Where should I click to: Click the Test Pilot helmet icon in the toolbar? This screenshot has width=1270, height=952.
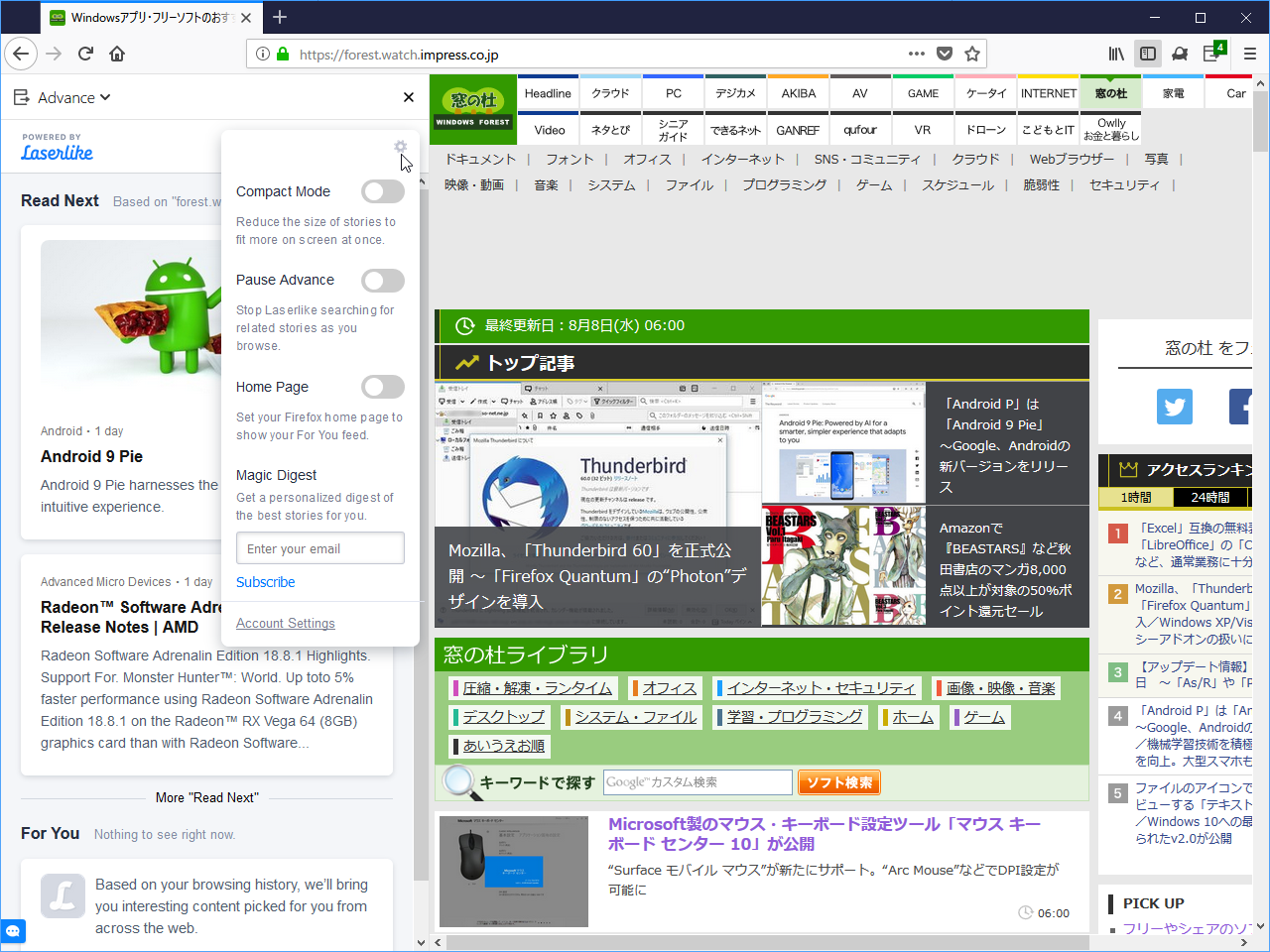point(1180,54)
